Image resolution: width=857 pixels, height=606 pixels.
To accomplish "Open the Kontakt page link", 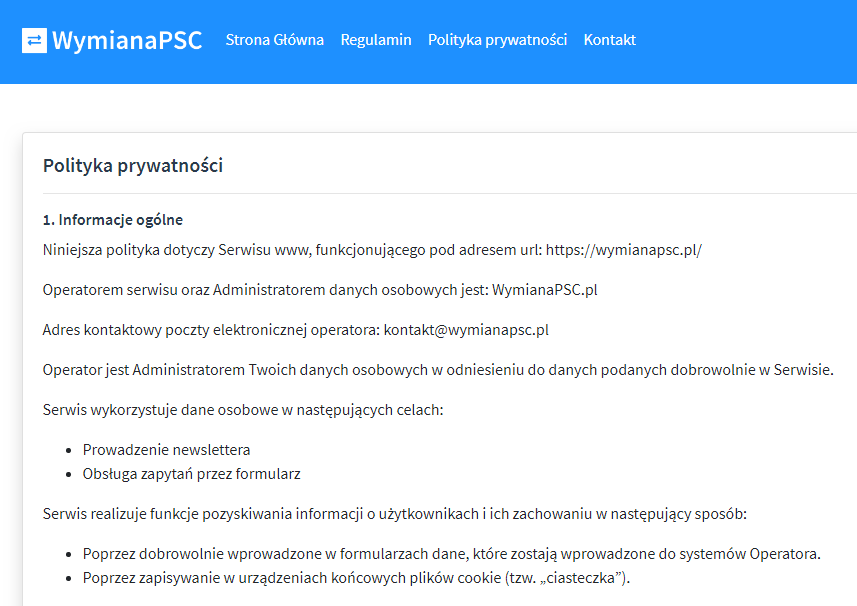I will click(609, 40).
